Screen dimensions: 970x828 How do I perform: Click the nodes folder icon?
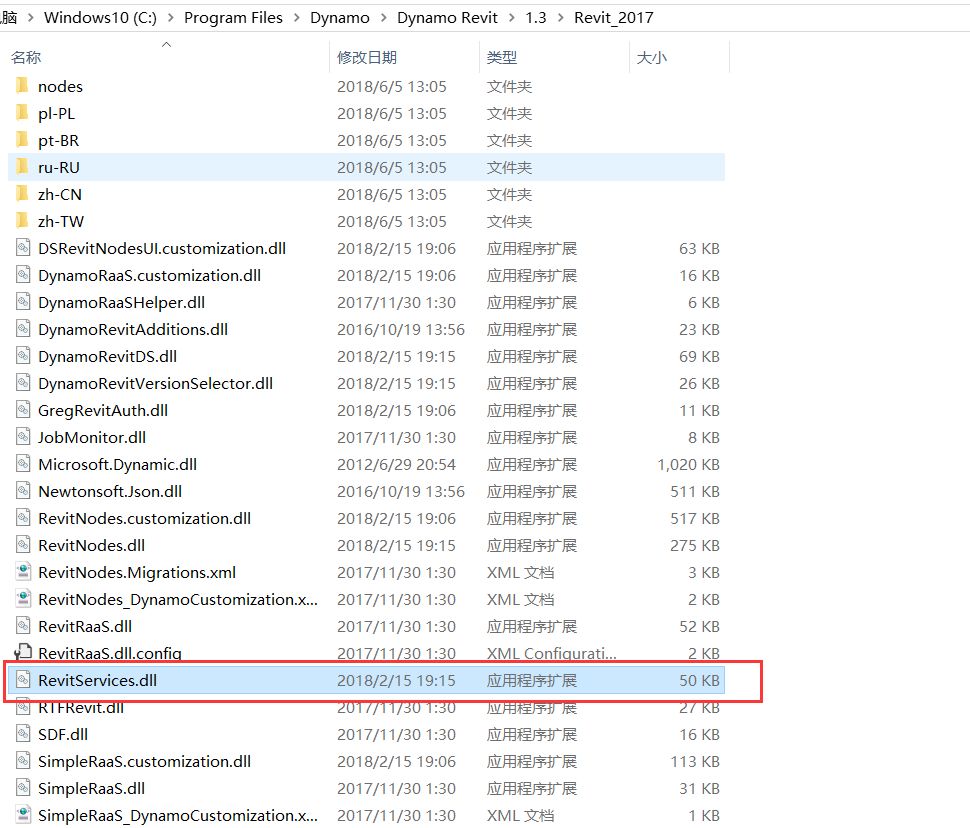(x=22, y=85)
